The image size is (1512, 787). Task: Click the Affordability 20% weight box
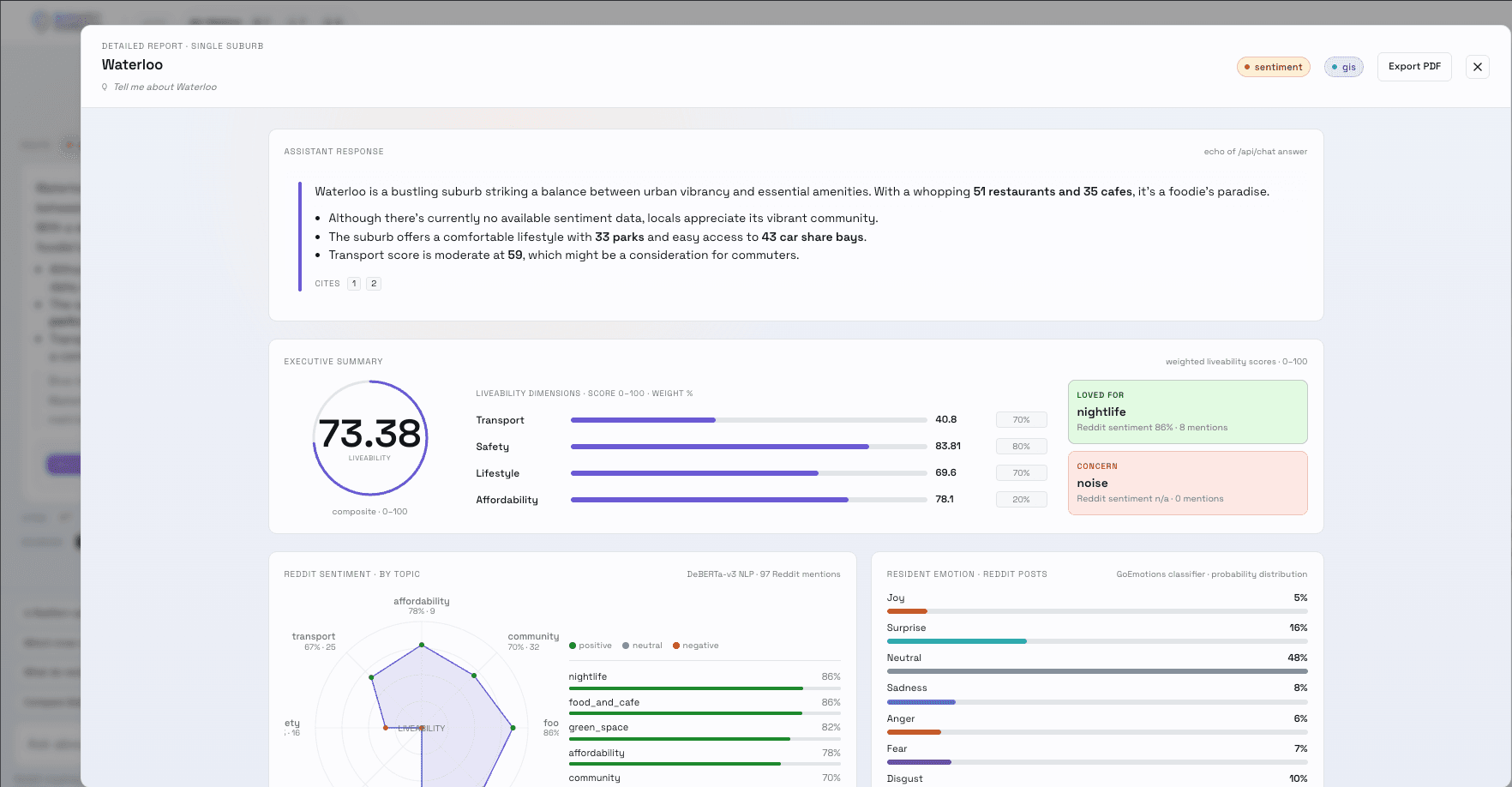pyautogui.click(x=1021, y=500)
